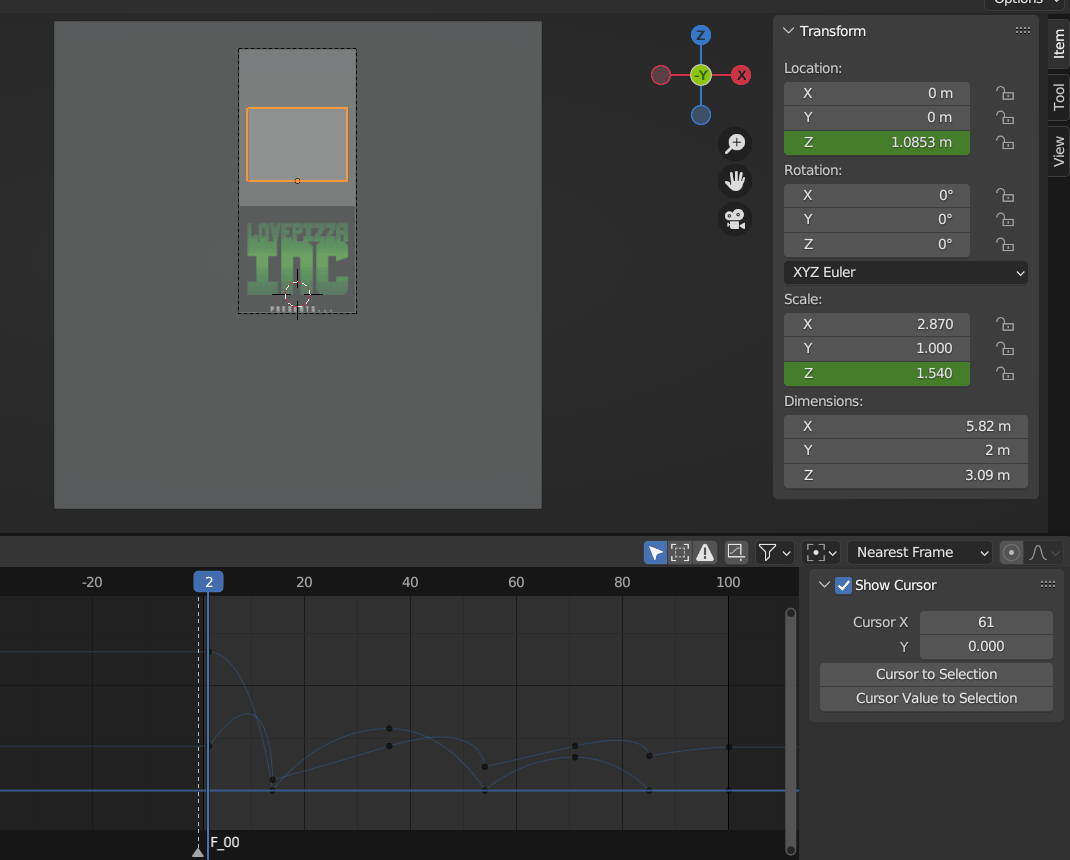Click the Location Z value field
The width and height of the screenshot is (1070, 860).
click(877, 143)
